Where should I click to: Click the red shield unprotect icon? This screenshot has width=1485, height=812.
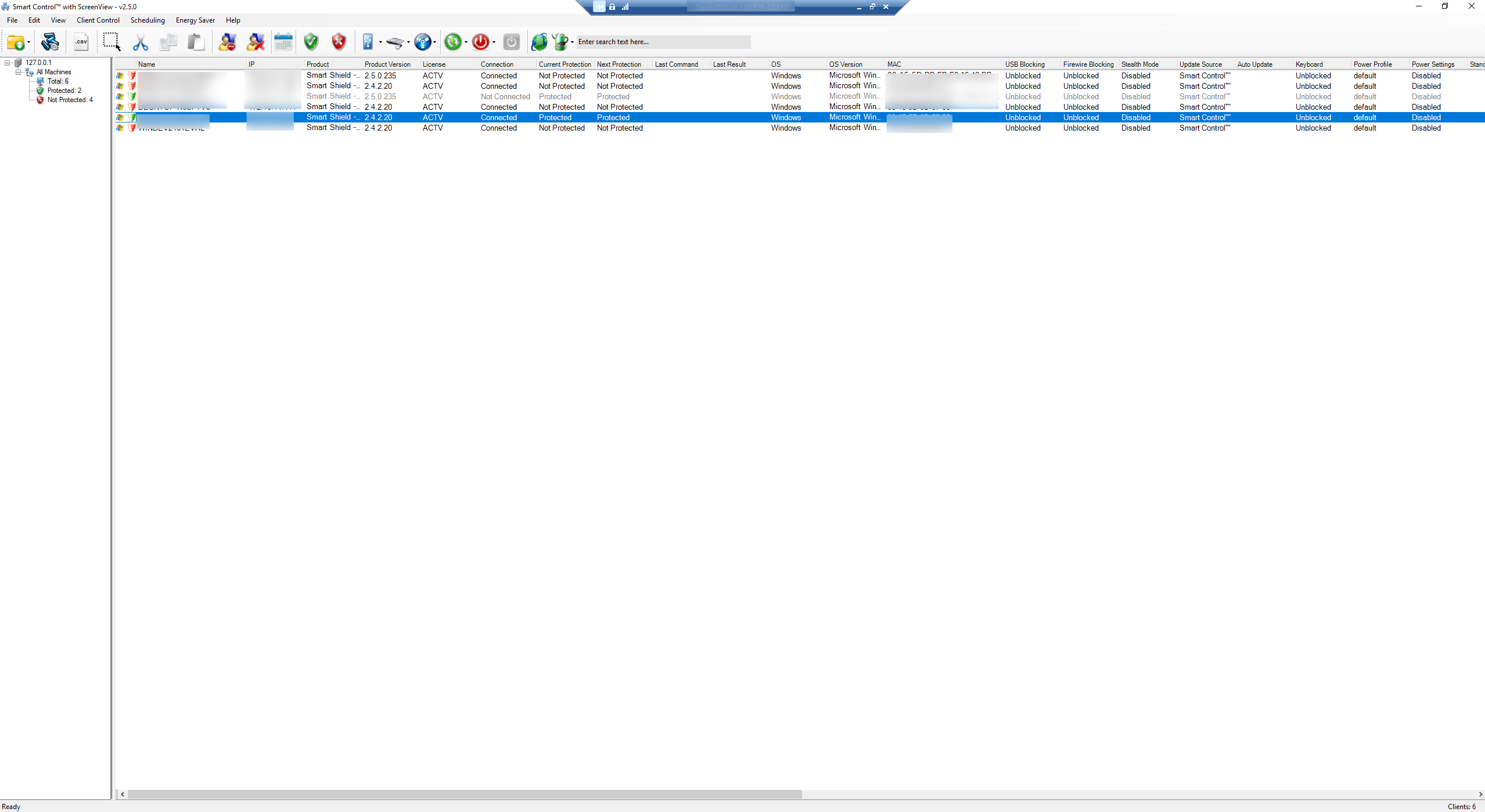339,42
